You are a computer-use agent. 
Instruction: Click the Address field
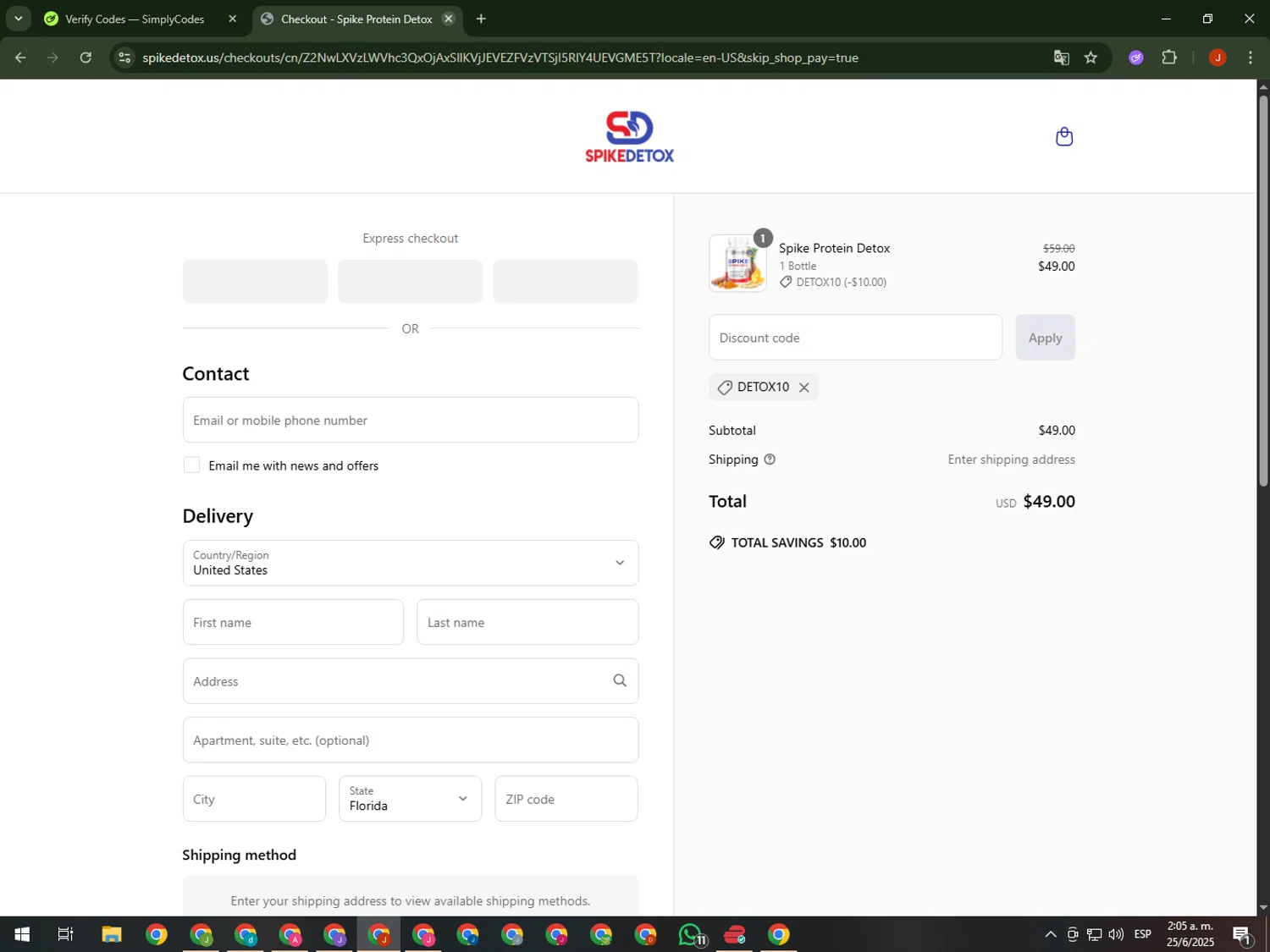pos(411,681)
